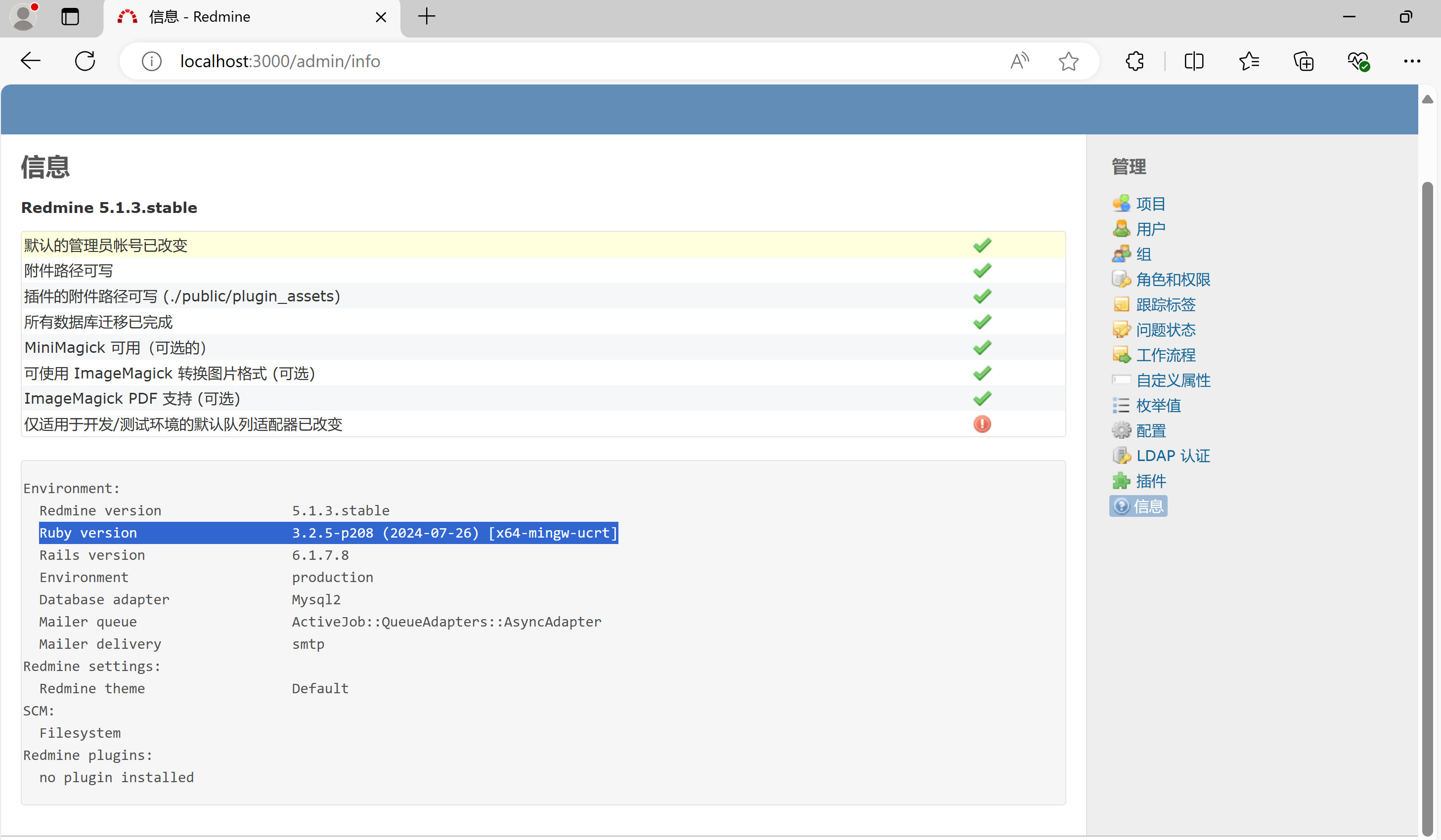Image resolution: width=1441 pixels, height=840 pixels.
Task: Open 角色和权限 roles and permissions
Action: pyautogui.click(x=1173, y=280)
